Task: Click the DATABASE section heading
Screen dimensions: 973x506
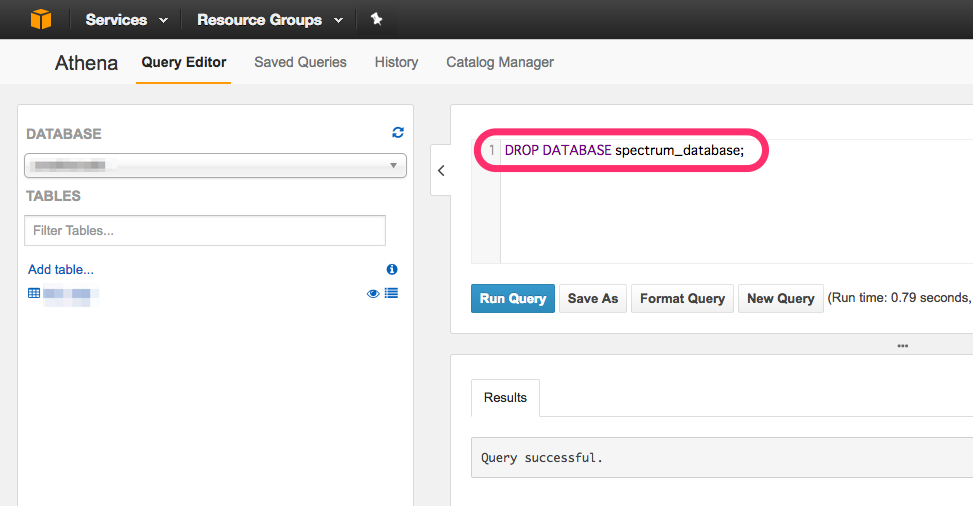Action: [x=64, y=134]
